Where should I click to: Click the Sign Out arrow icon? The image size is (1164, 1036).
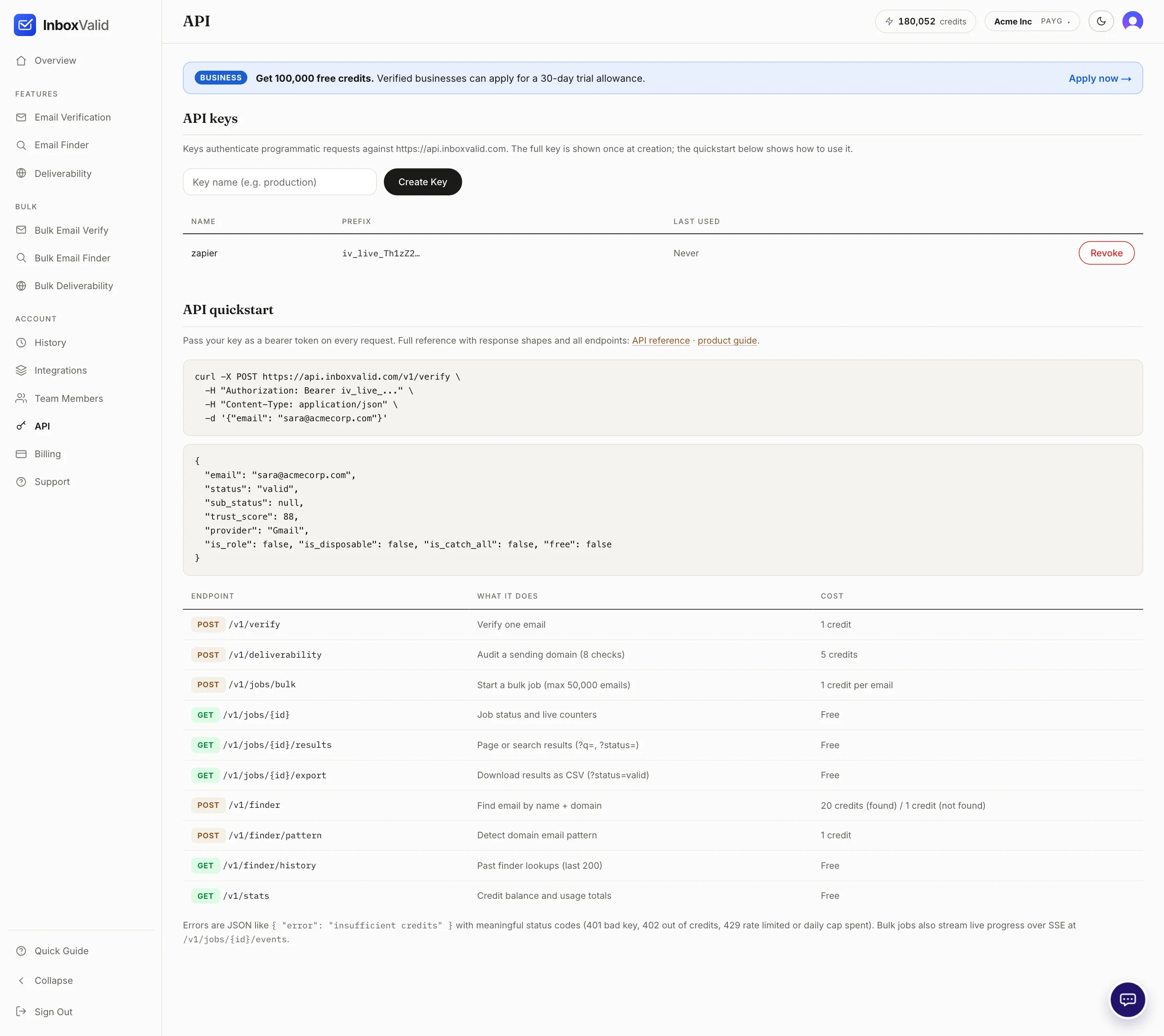(21, 1012)
